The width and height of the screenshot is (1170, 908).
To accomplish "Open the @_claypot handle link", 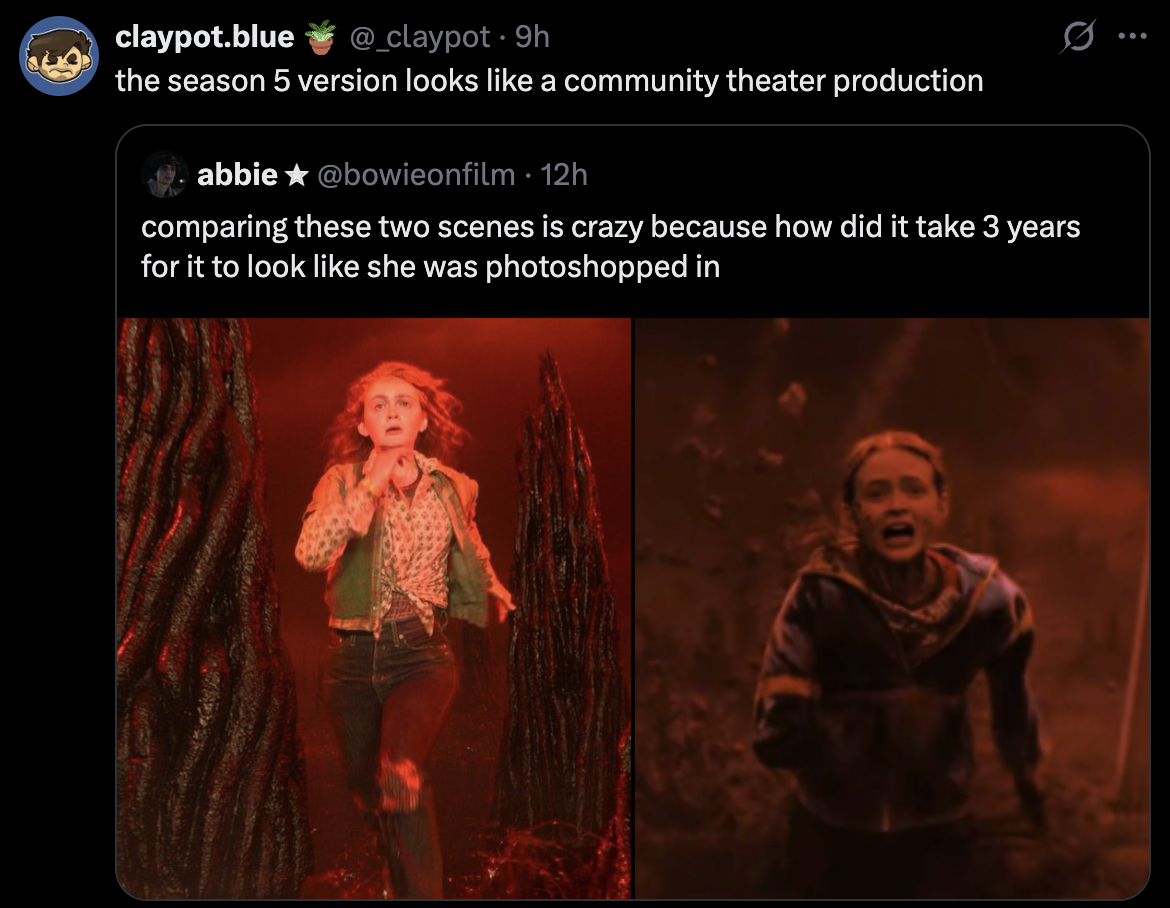I will pyautogui.click(x=420, y=37).
